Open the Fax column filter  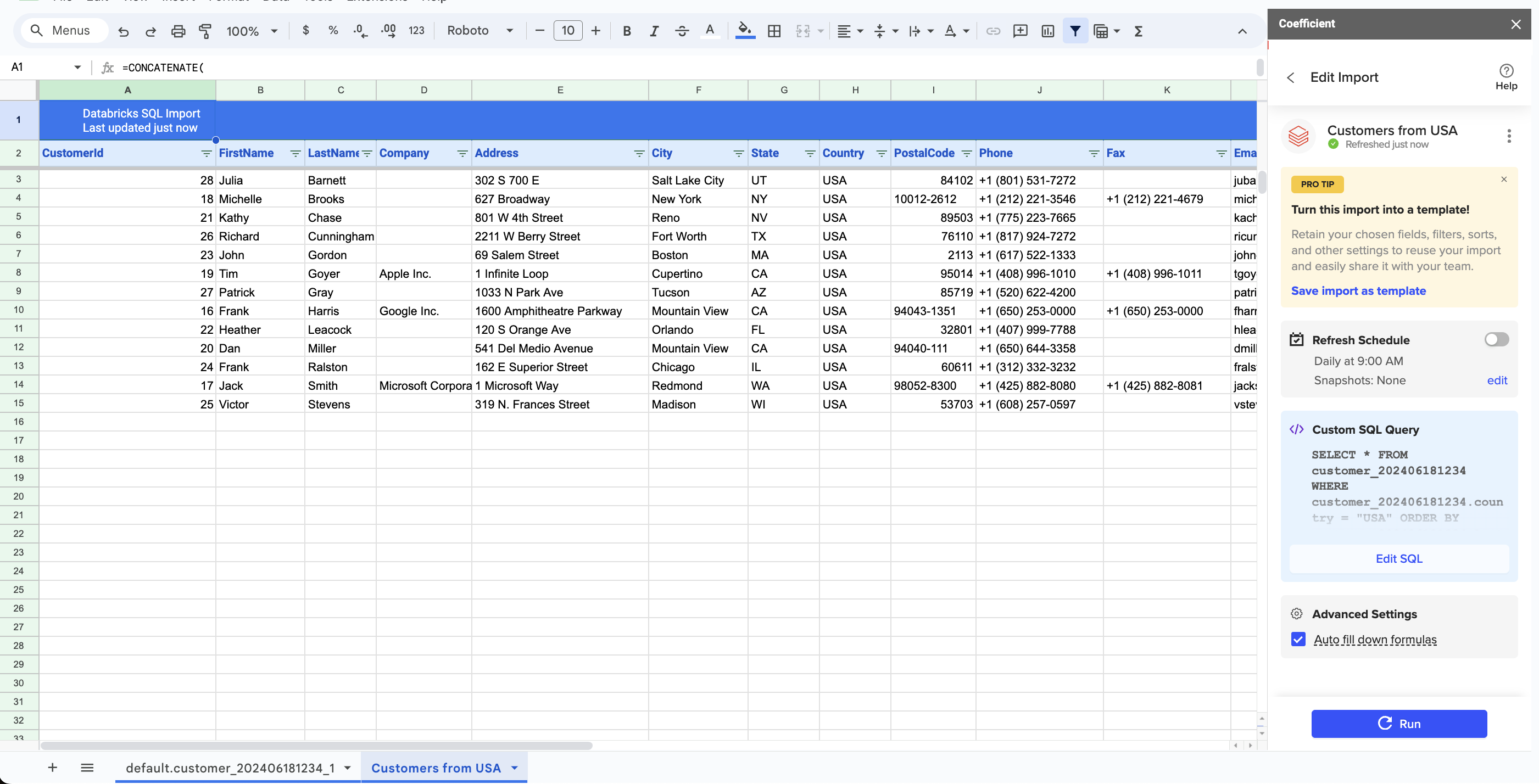1221,154
